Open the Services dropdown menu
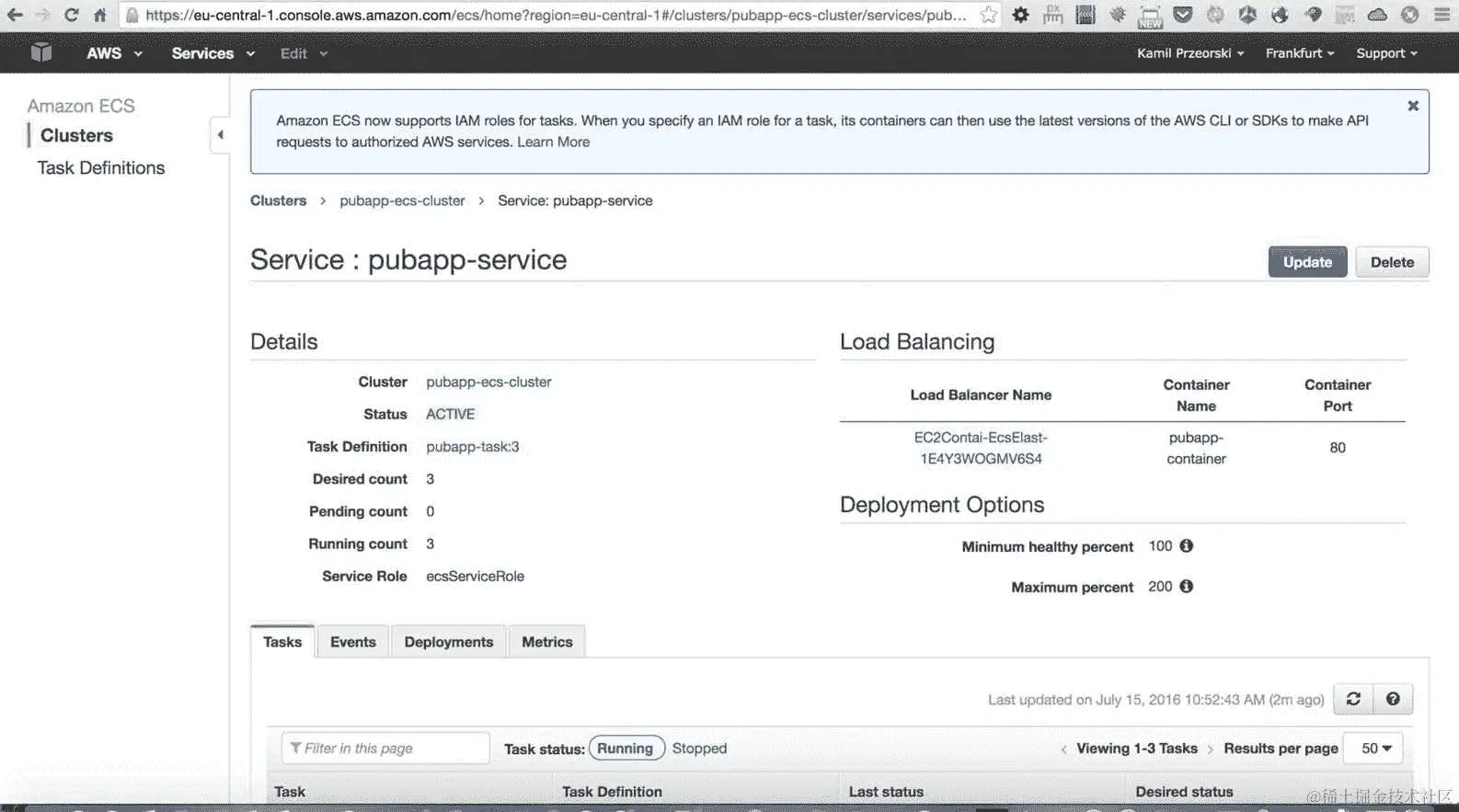Image resolution: width=1459 pixels, height=812 pixels. click(213, 53)
